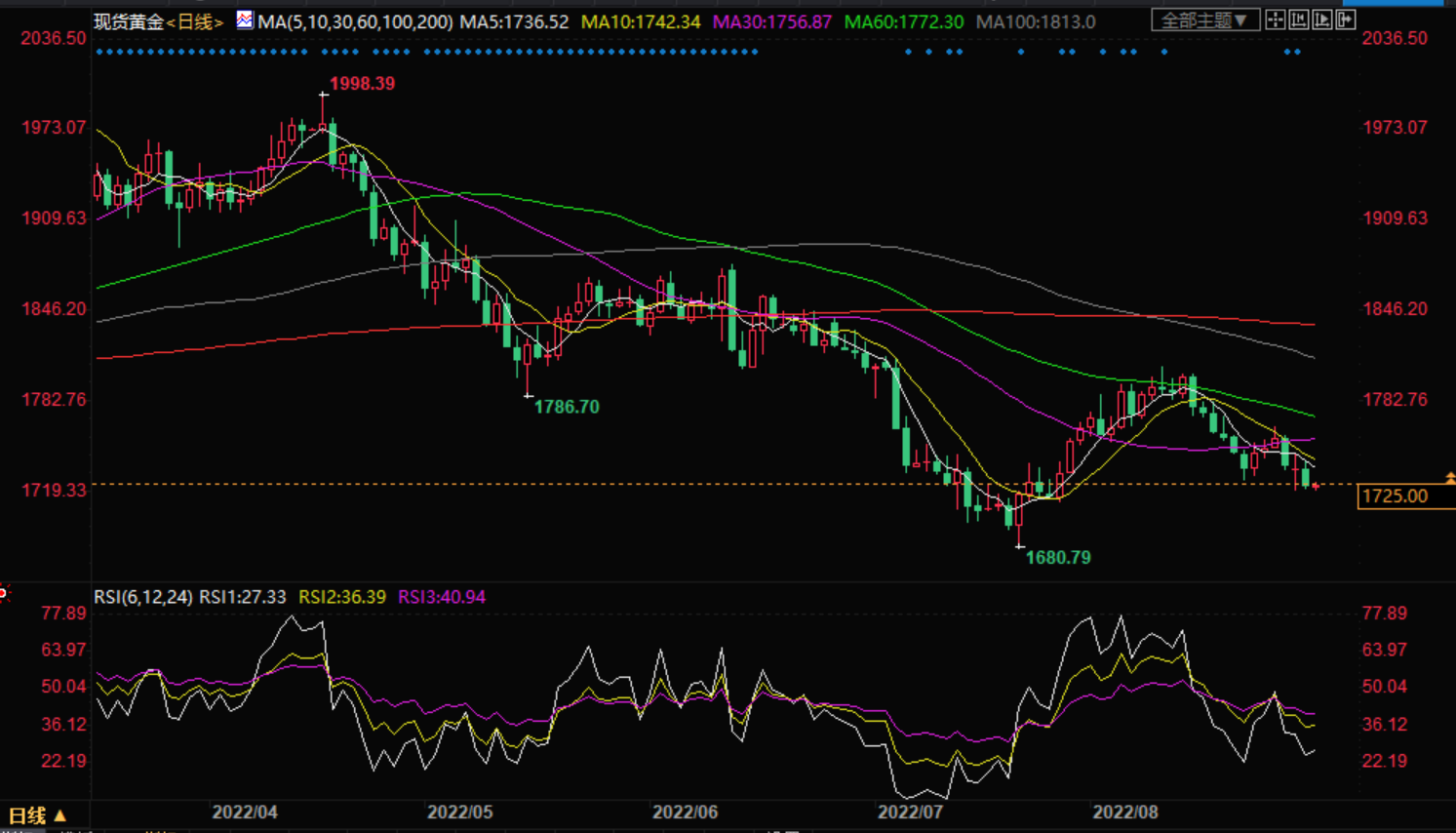Enable the crosshair cursor tool icon
Screen dimensions: 1456x833
click(1276, 20)
